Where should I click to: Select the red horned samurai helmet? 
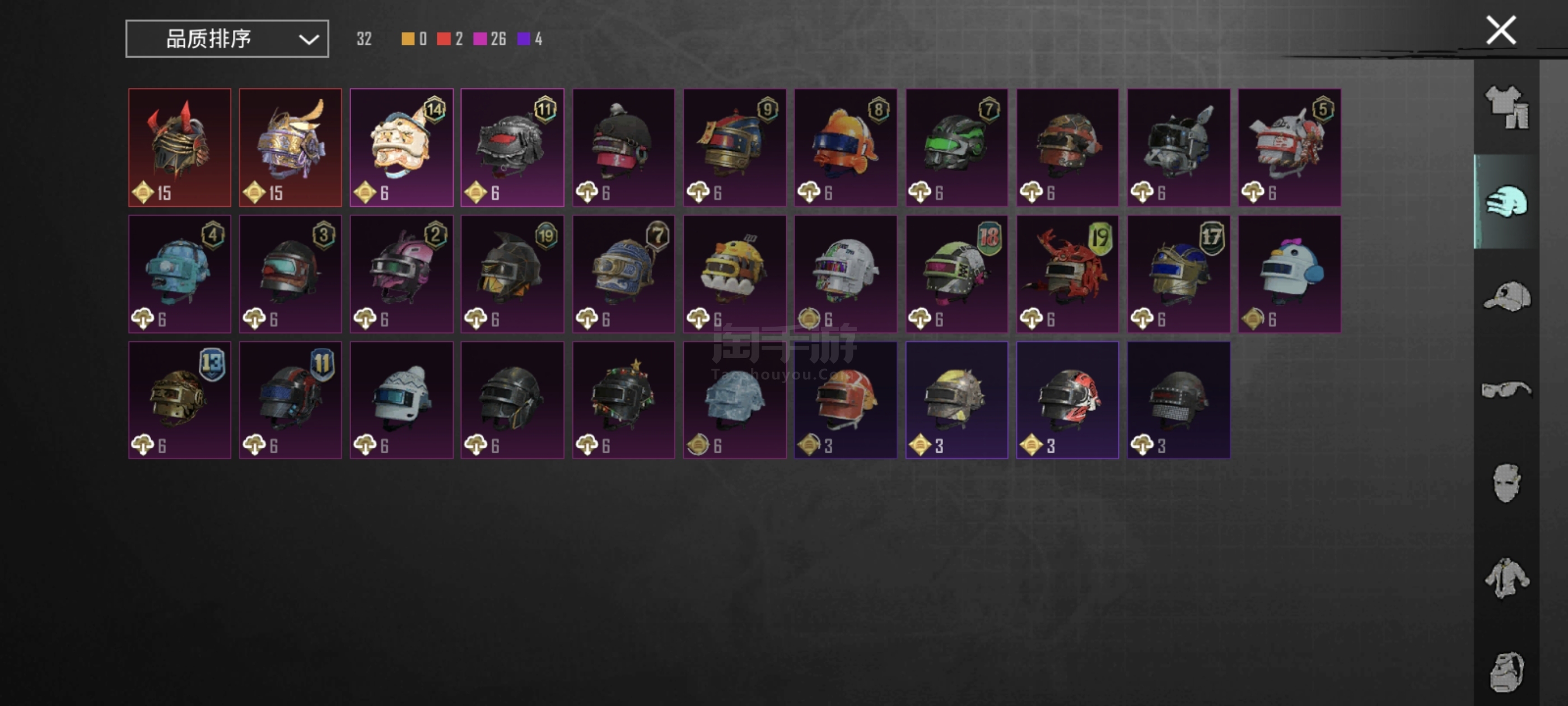180,147
